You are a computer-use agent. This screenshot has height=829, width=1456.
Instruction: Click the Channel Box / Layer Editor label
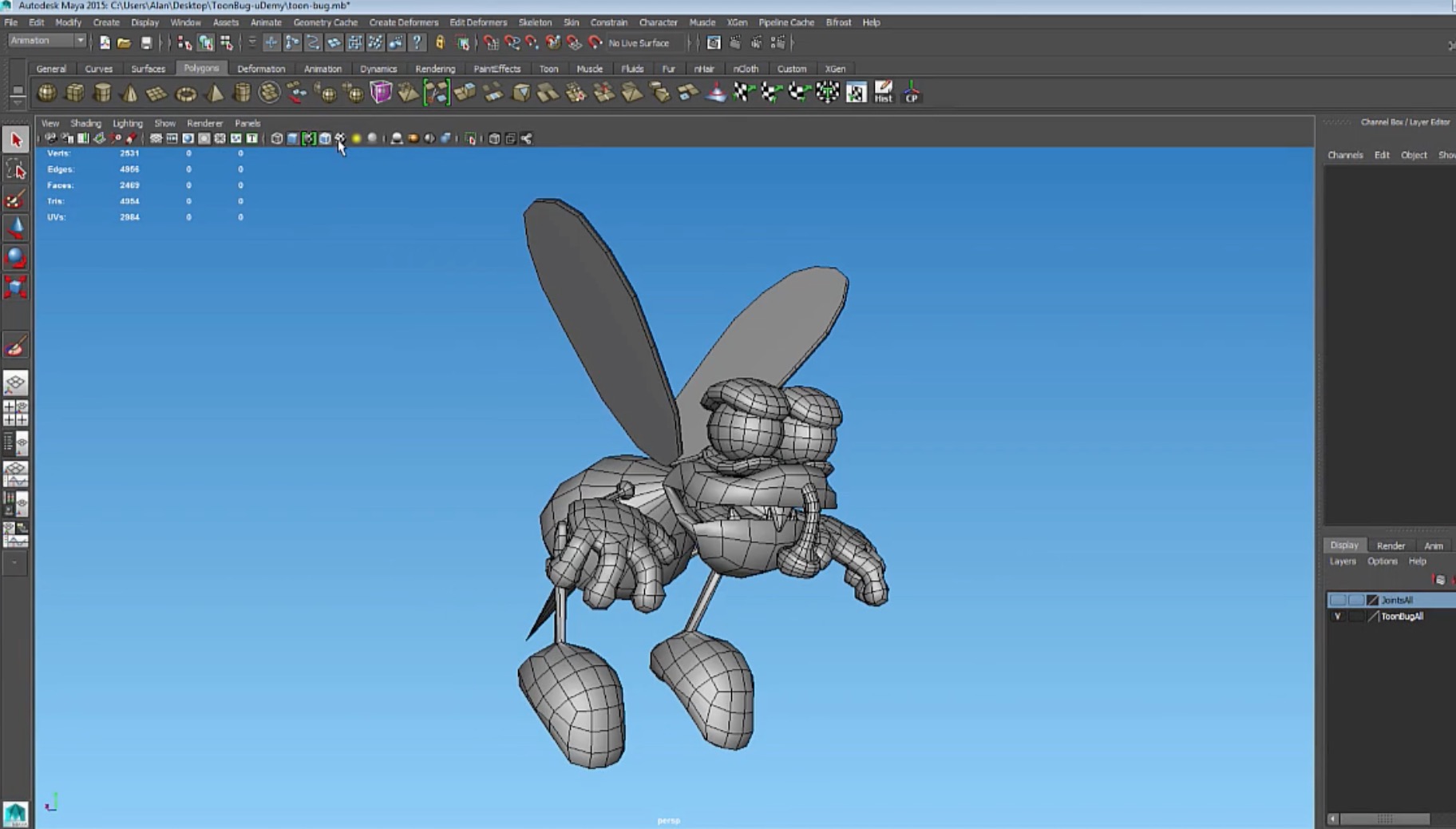coord(1407,122)
